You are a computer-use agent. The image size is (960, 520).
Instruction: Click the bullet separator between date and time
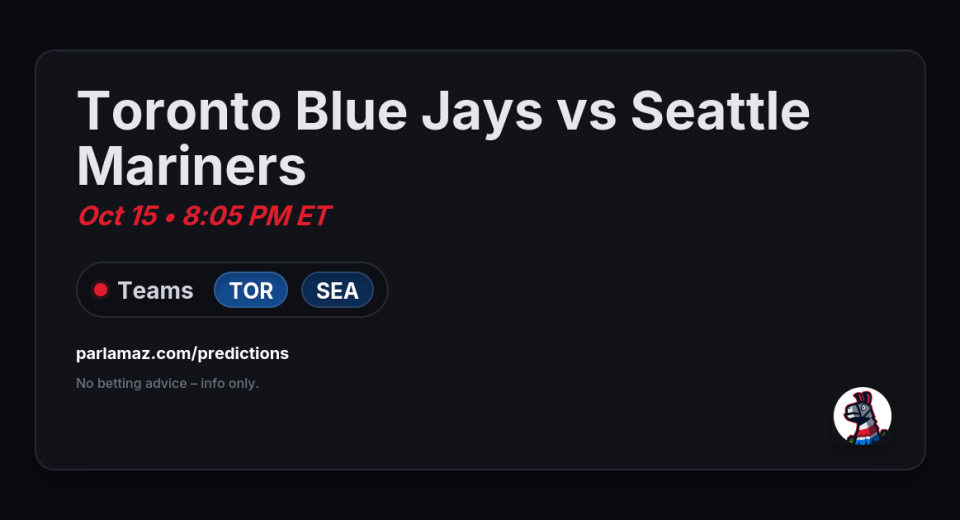[x=170, y=216]
